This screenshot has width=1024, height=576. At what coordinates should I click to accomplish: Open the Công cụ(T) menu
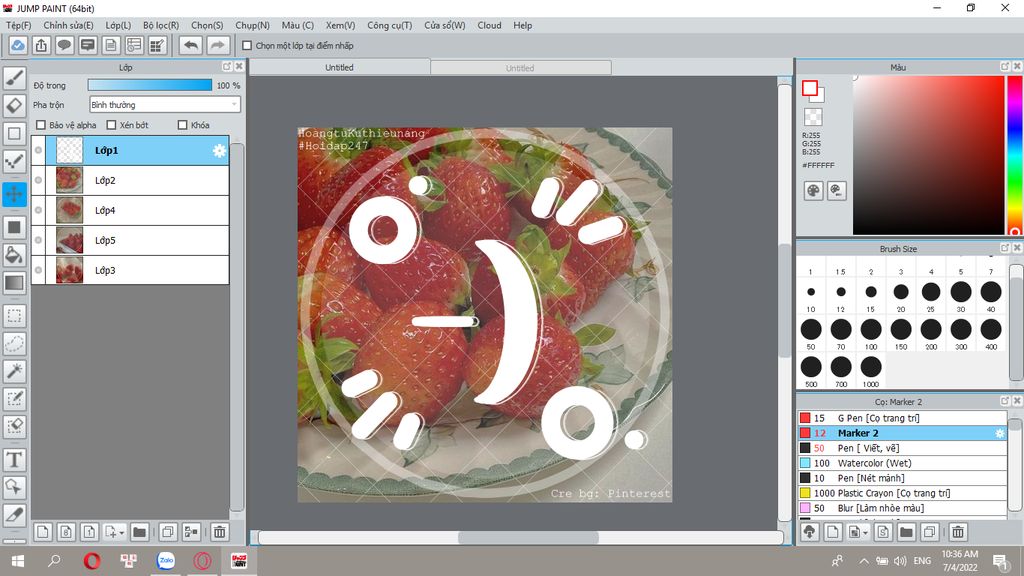point(389,25)
